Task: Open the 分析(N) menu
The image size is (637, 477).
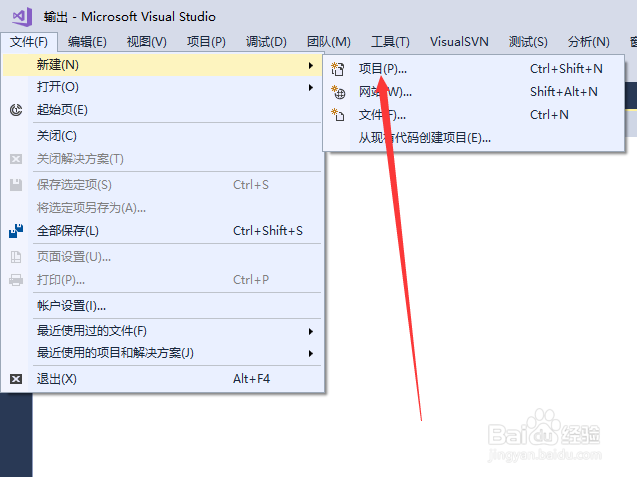Action: [588, 41]
